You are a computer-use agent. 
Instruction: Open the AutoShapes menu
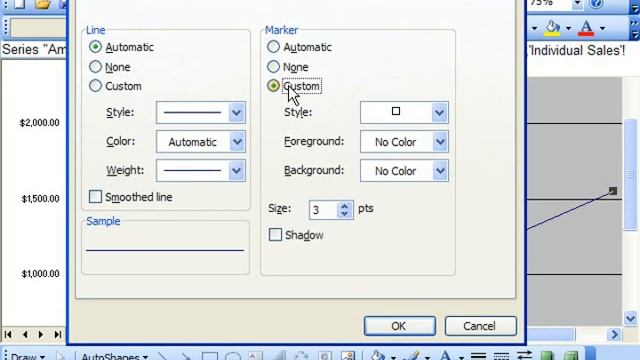[114, 356]
